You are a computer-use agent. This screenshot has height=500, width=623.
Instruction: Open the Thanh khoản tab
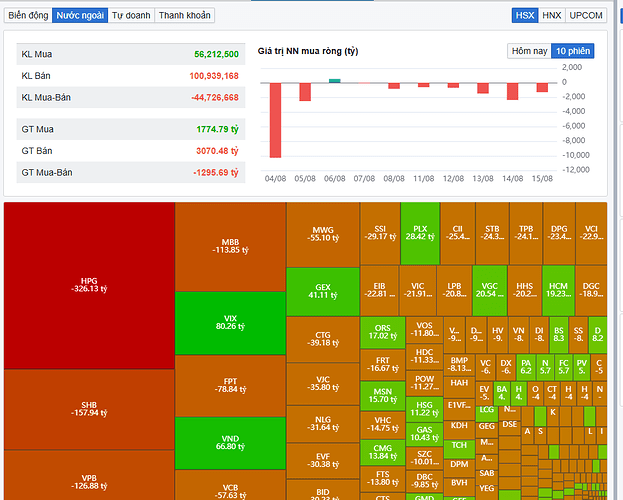(185, 16)
